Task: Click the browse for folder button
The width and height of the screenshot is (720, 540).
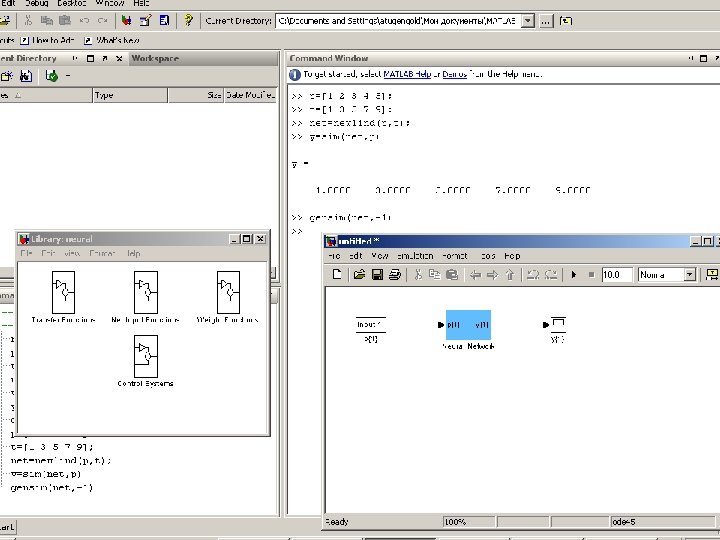Action: point(545,20)
